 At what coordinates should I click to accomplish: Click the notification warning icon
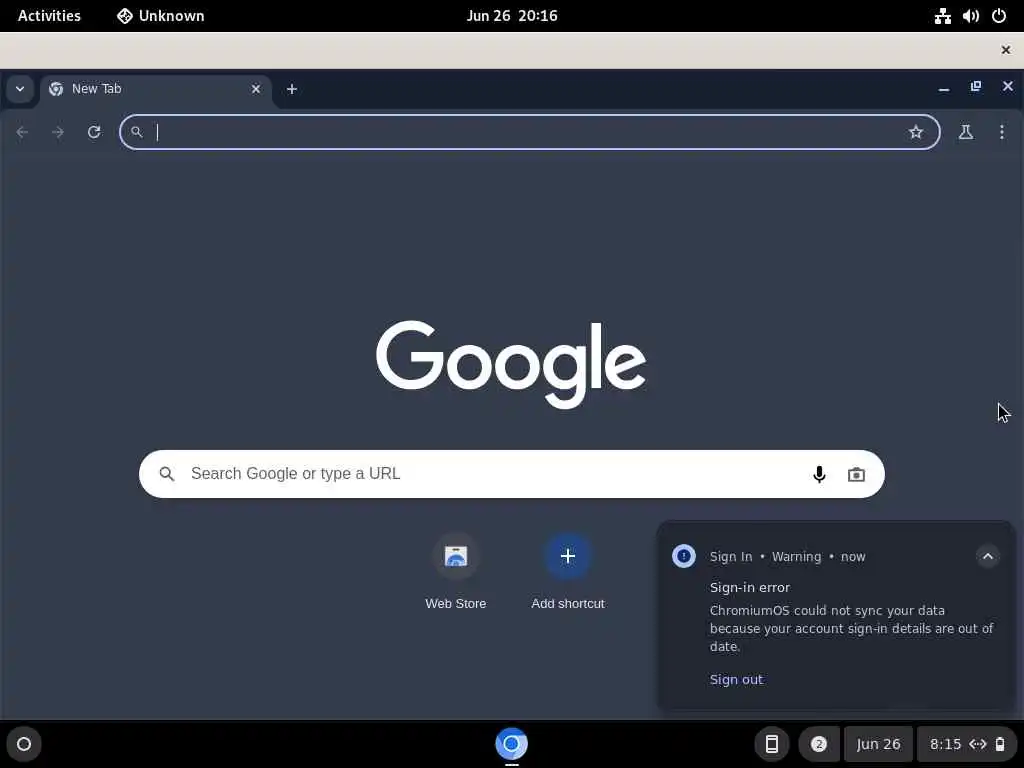pos(684,556)
